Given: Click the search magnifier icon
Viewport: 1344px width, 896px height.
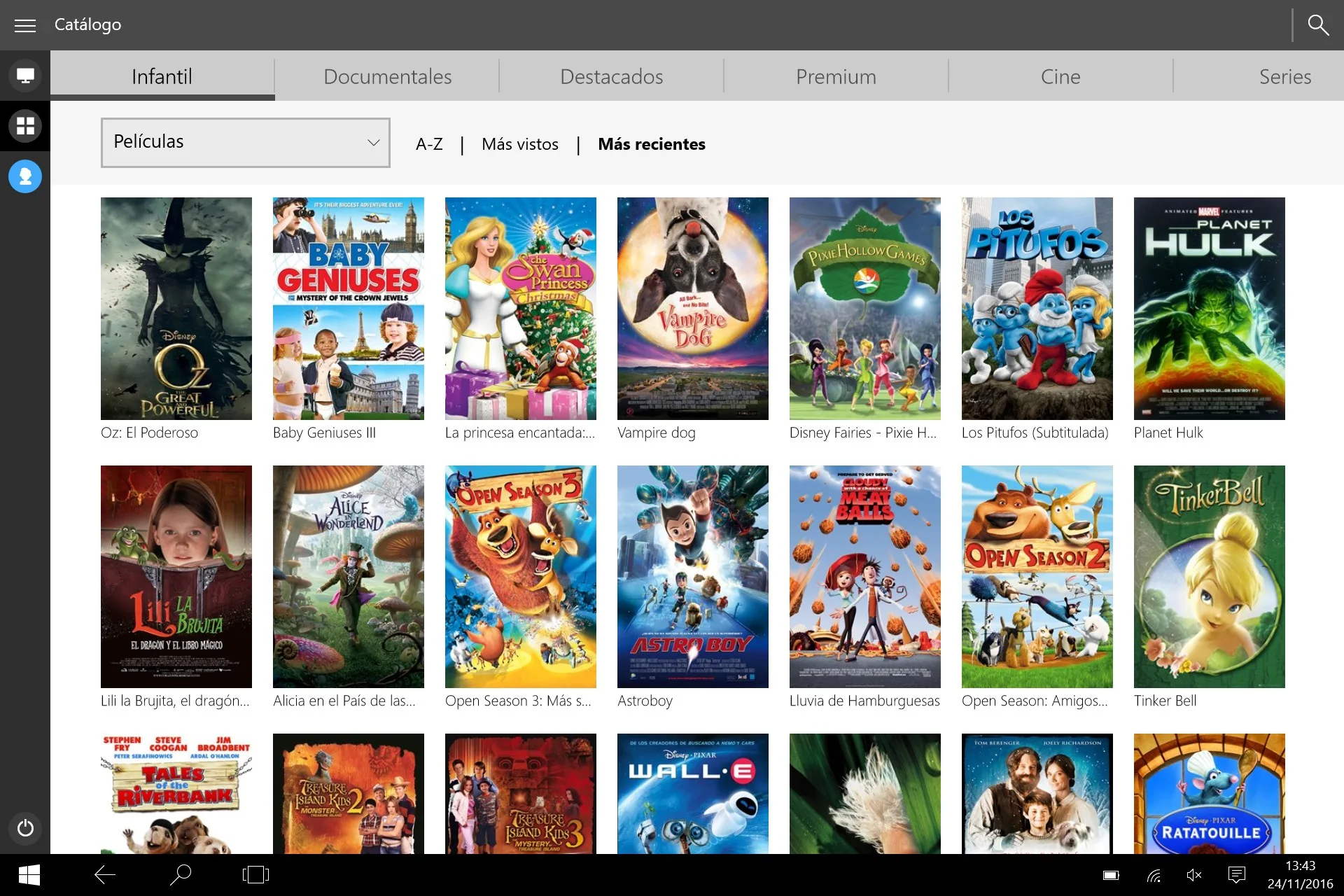Looking at the screenshot, I should click(1318, 25).
